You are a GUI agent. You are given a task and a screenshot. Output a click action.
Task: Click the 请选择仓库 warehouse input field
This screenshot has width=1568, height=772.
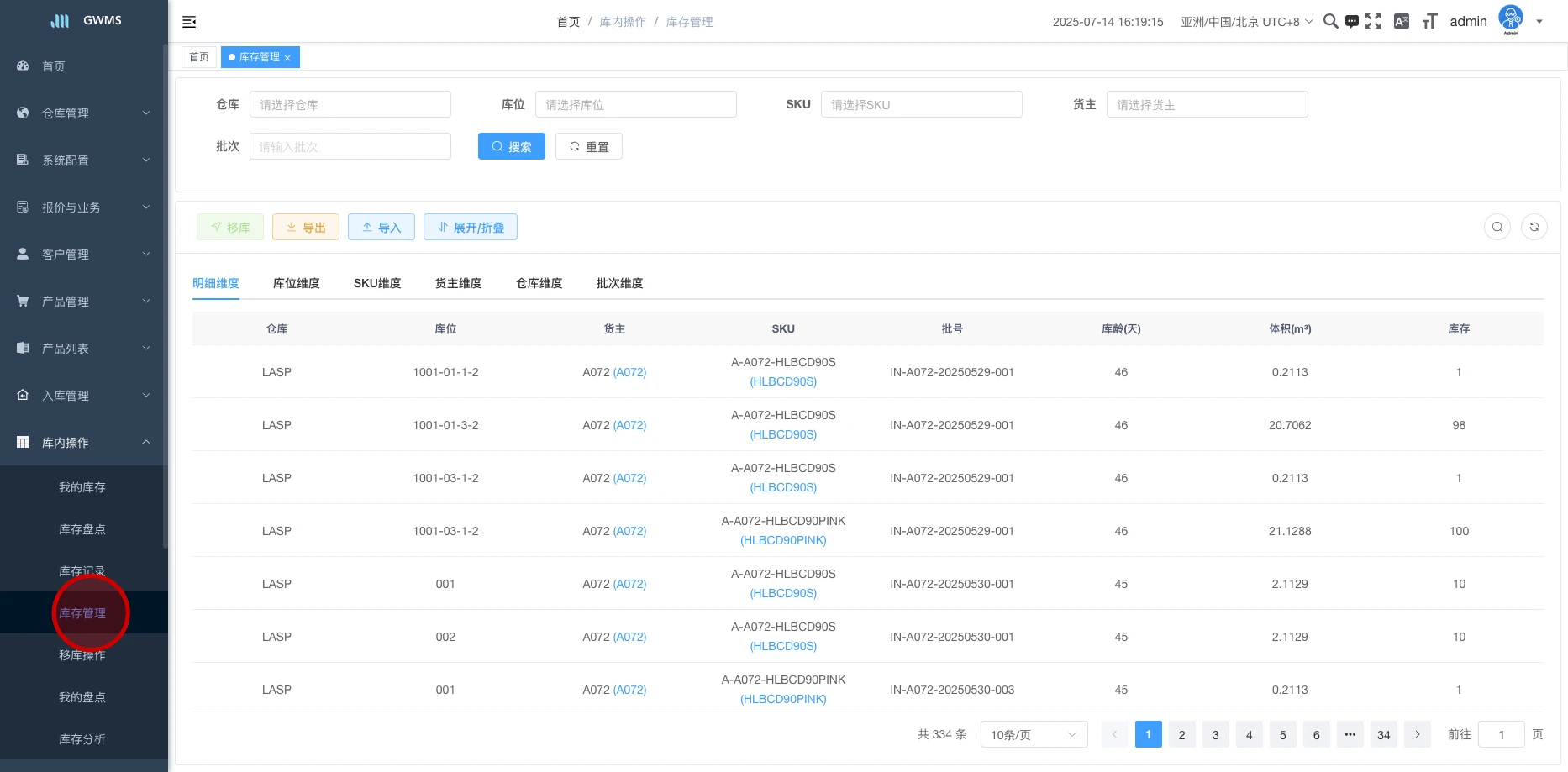coord(350,105)
